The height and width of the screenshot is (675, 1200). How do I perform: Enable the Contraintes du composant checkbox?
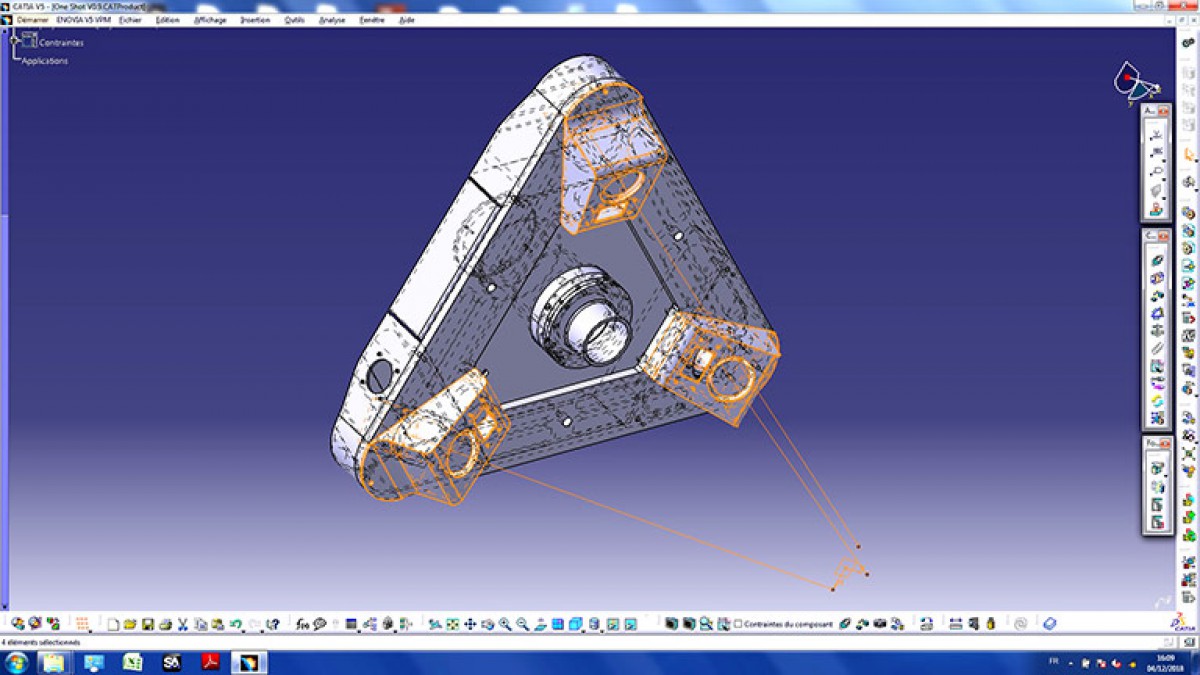[x=737, y=623]
